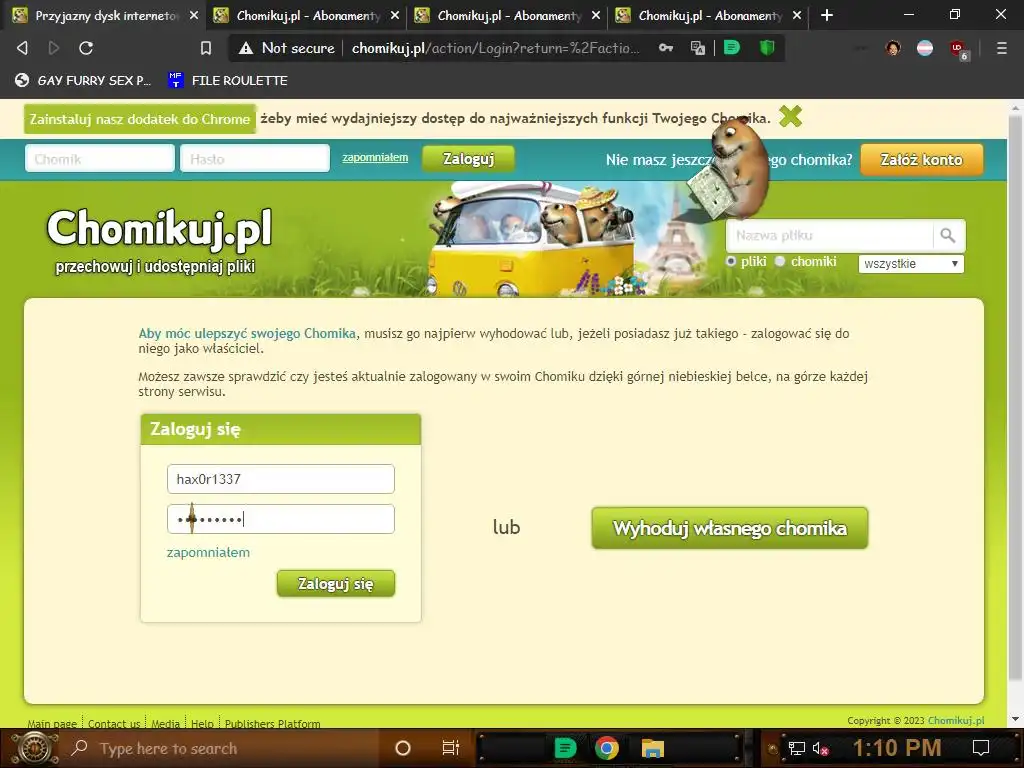Image resolution: width=1024 pixels, height=768 pixels.
Task: Select the 'chomiki' radio button
Action: coord(780,261)
